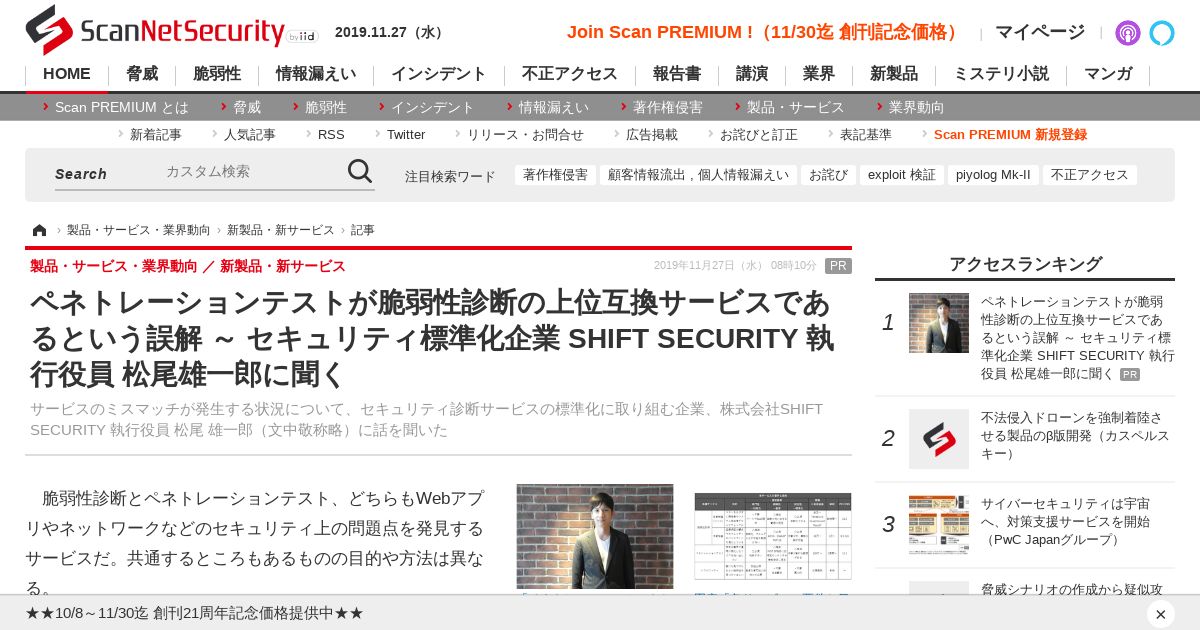Open the 表記基準 link
This screenshot has width=1200, height=630.
pos(866,134)
